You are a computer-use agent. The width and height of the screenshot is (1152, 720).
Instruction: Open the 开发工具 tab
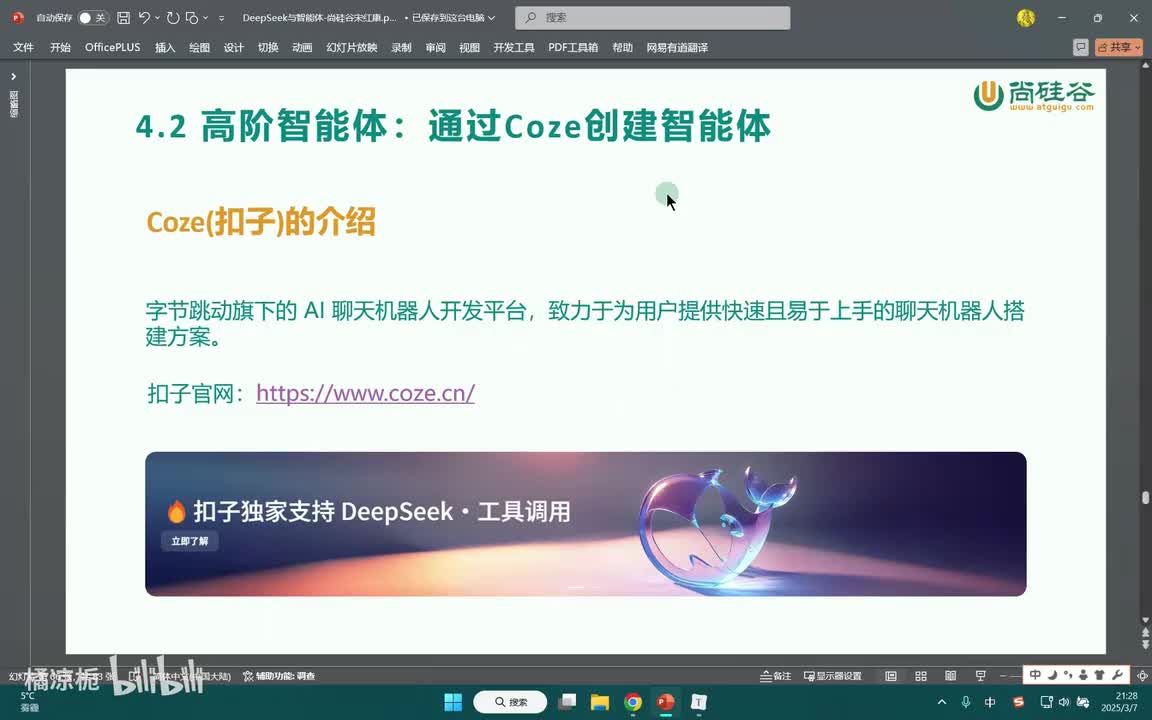coord(514,47)
